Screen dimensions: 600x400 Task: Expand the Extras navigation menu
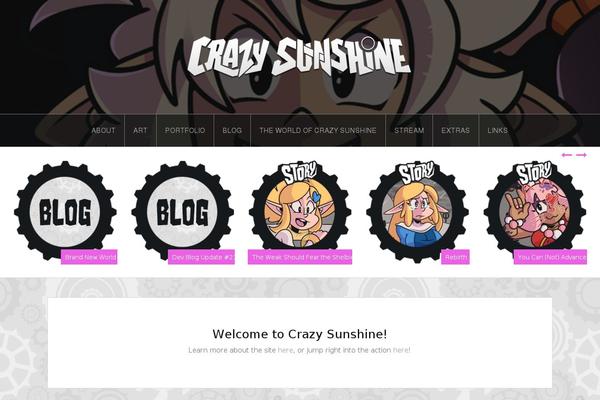coord(455,130)
